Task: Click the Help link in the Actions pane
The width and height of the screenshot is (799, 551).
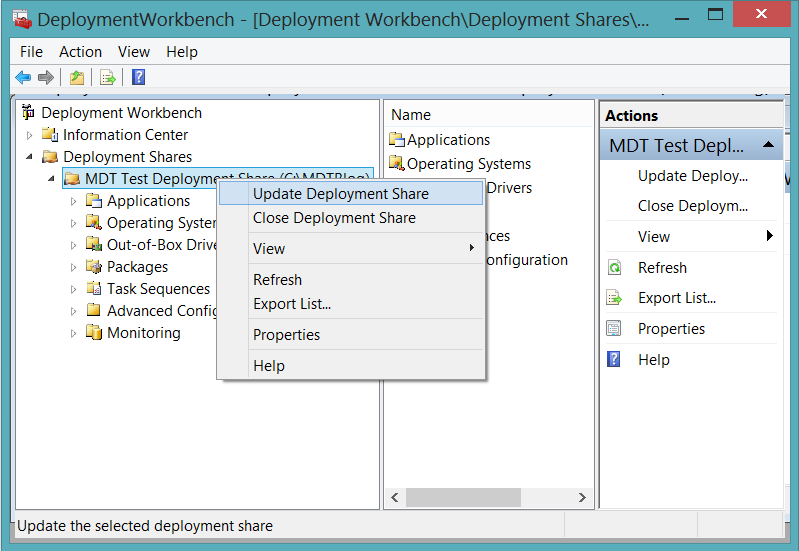Action: coord(653,360)
